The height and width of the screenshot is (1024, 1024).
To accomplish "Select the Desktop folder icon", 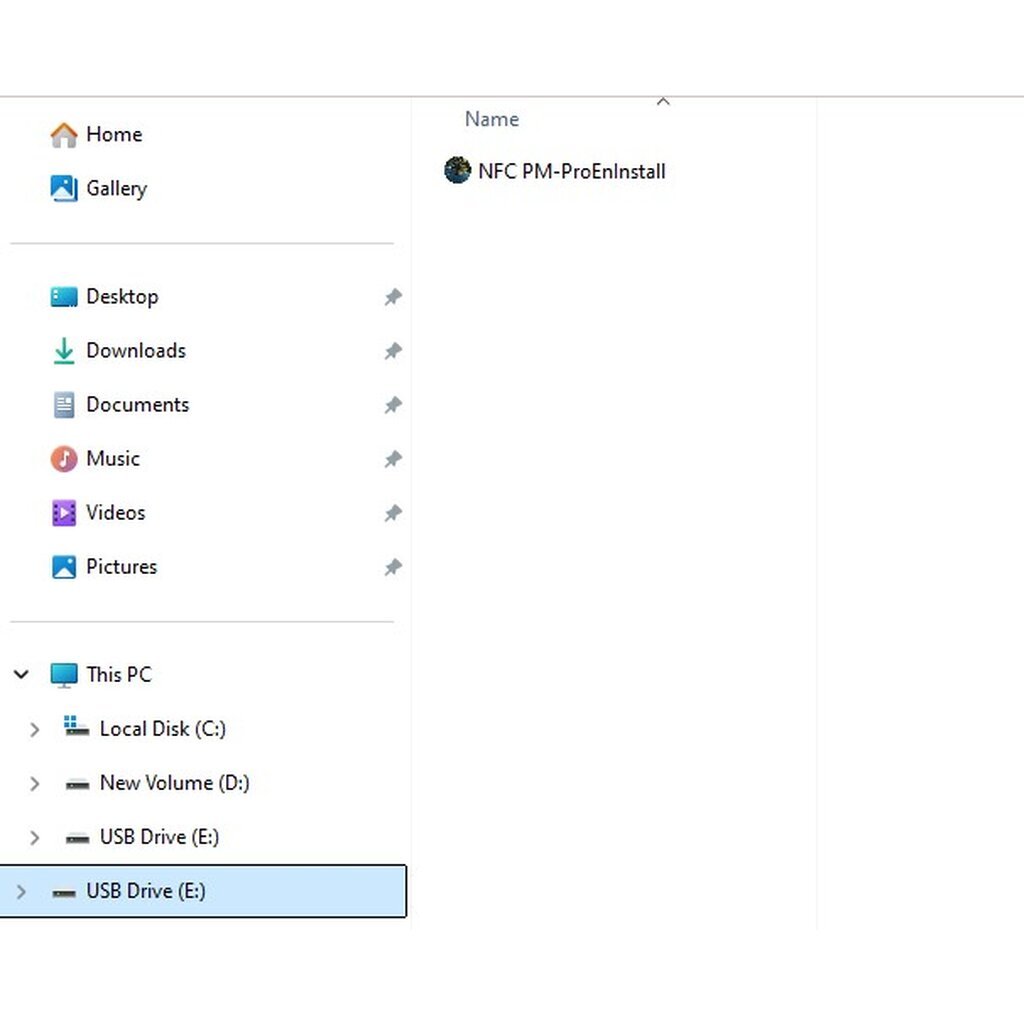I will point(63,296).
